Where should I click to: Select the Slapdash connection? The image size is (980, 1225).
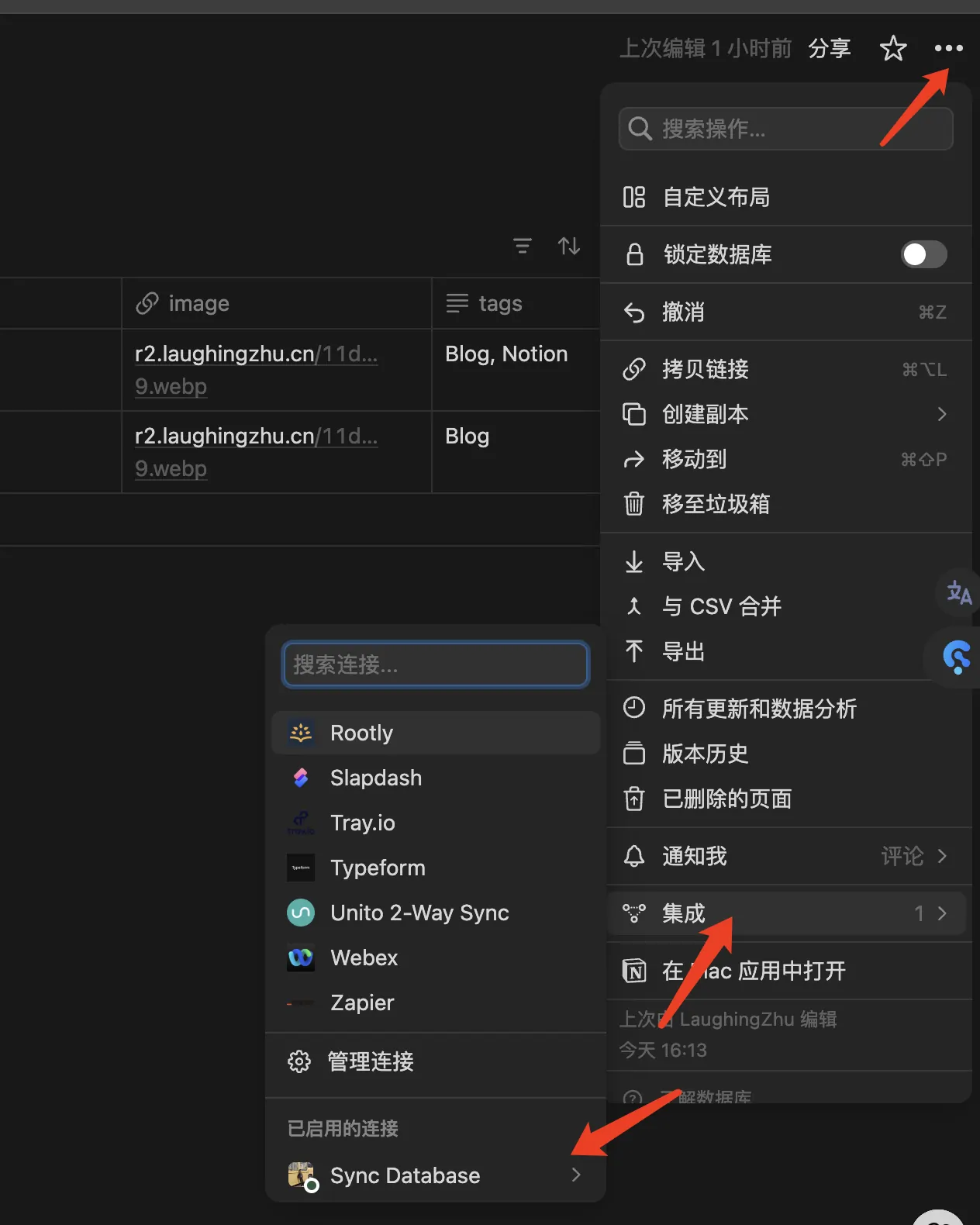point(436,778)
